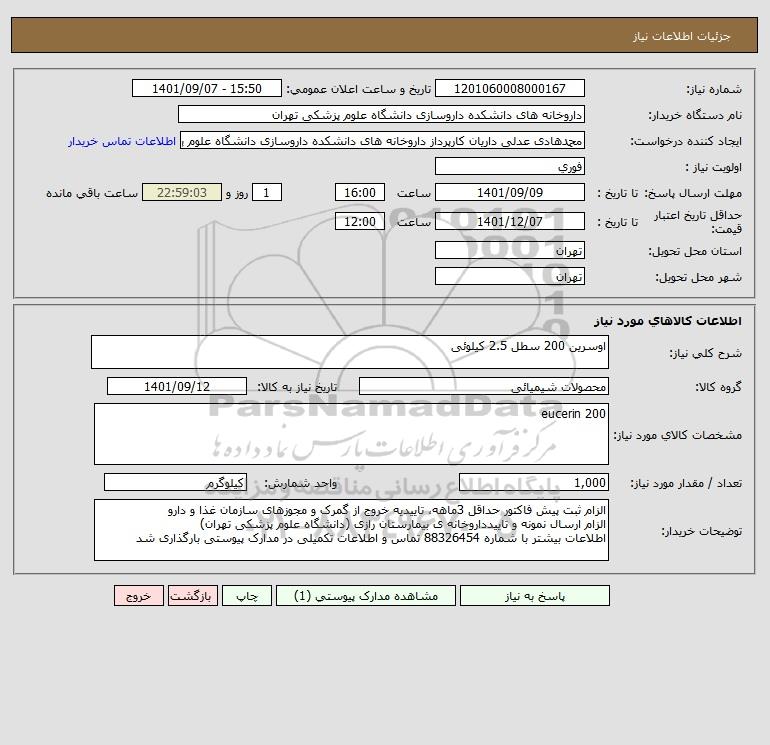Image resolution: width=770 pixels, height=745 pixels.
Task: Click the label شهر محل تحویل
Action: [698, 277]
